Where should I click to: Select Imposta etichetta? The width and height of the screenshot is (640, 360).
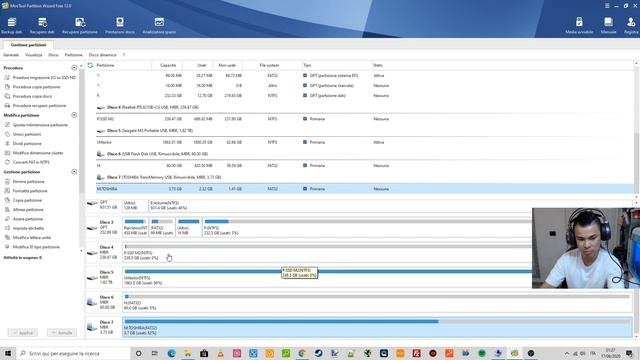24,229
